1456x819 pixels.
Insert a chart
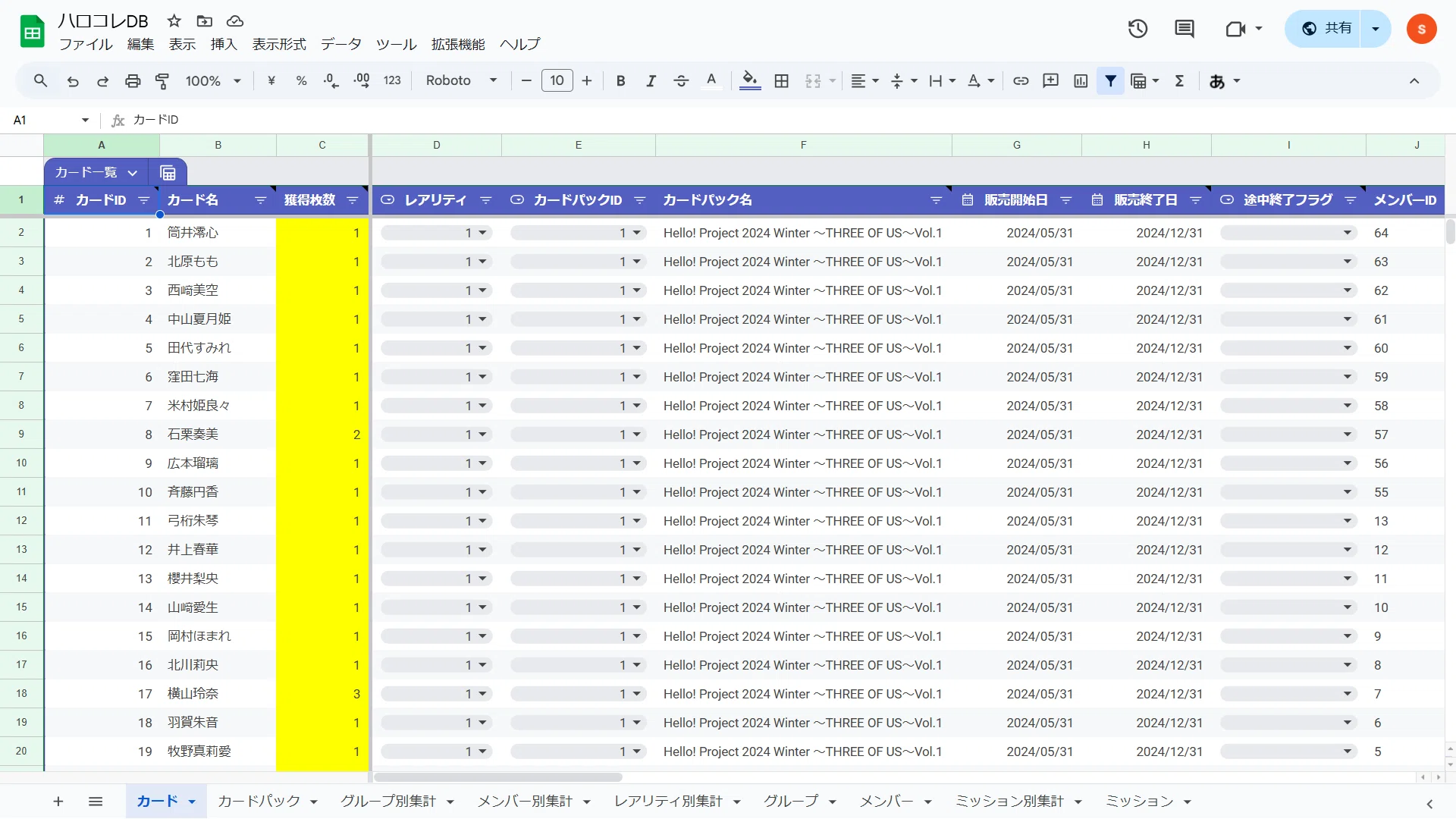coord(1081,80)
